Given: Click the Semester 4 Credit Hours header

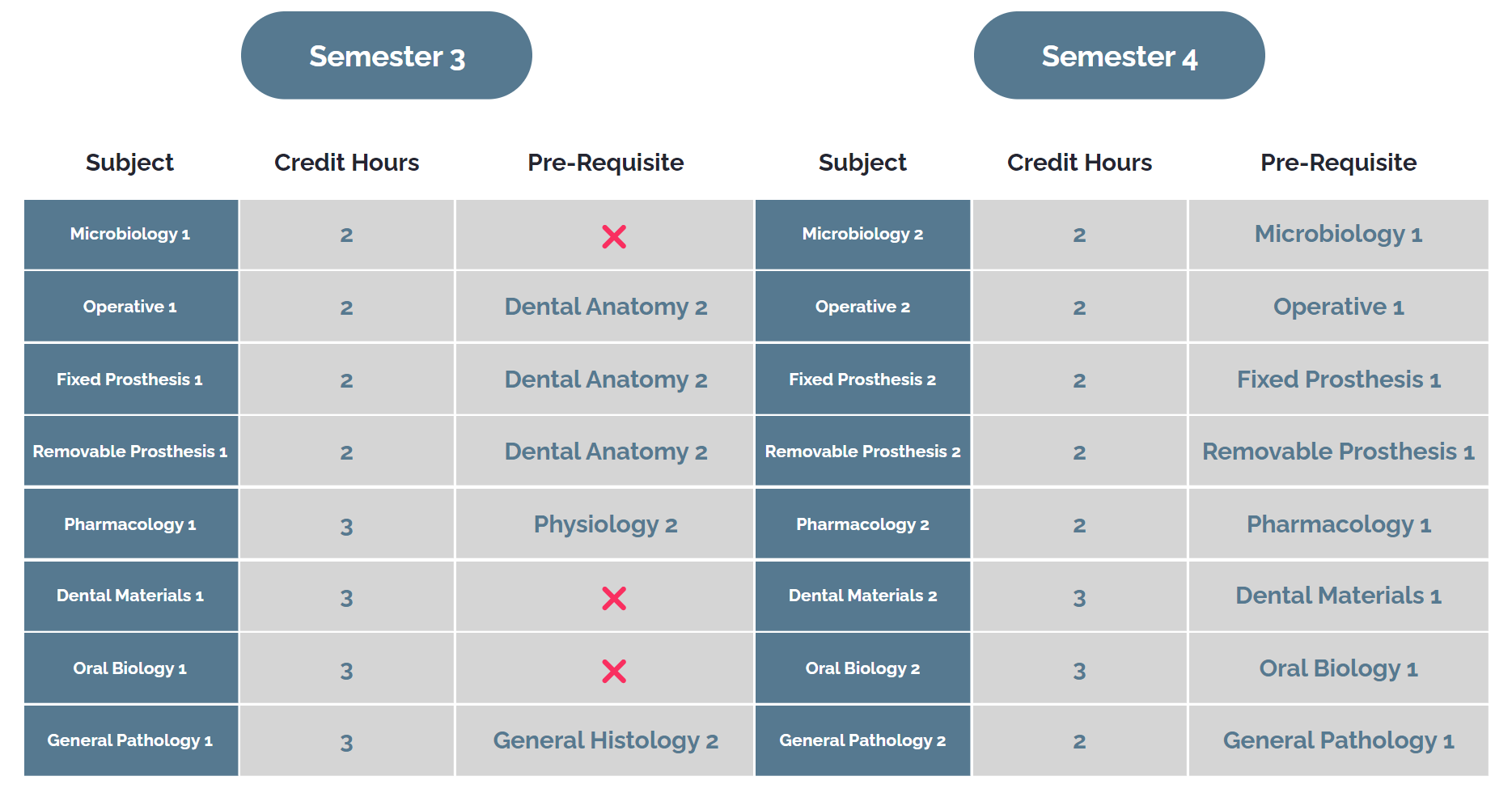Looking at the screenshot, I should (1079, 163).
